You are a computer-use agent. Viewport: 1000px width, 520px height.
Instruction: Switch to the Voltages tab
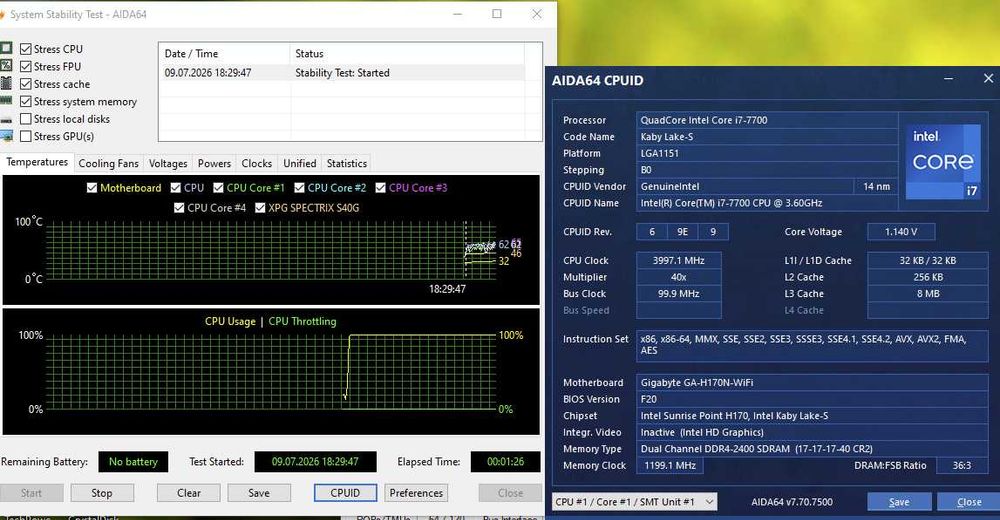[168, 163]
